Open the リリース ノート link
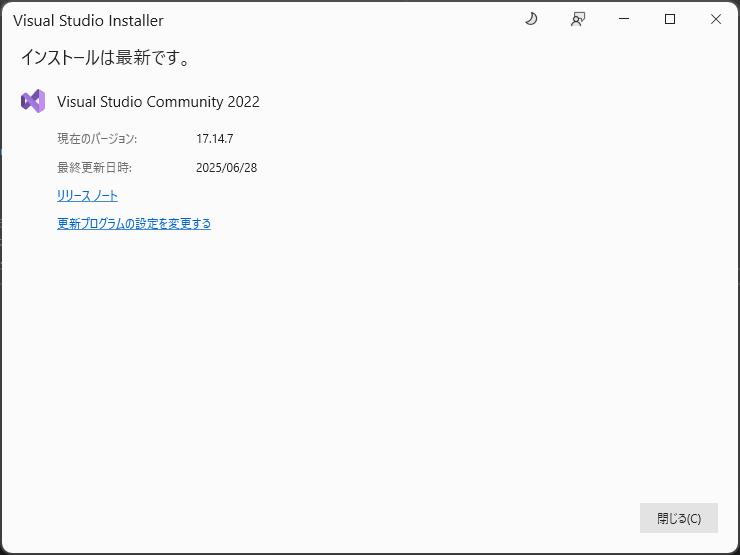Image resolution: width=740 pixels, height=555 pixels. [87, 196]
